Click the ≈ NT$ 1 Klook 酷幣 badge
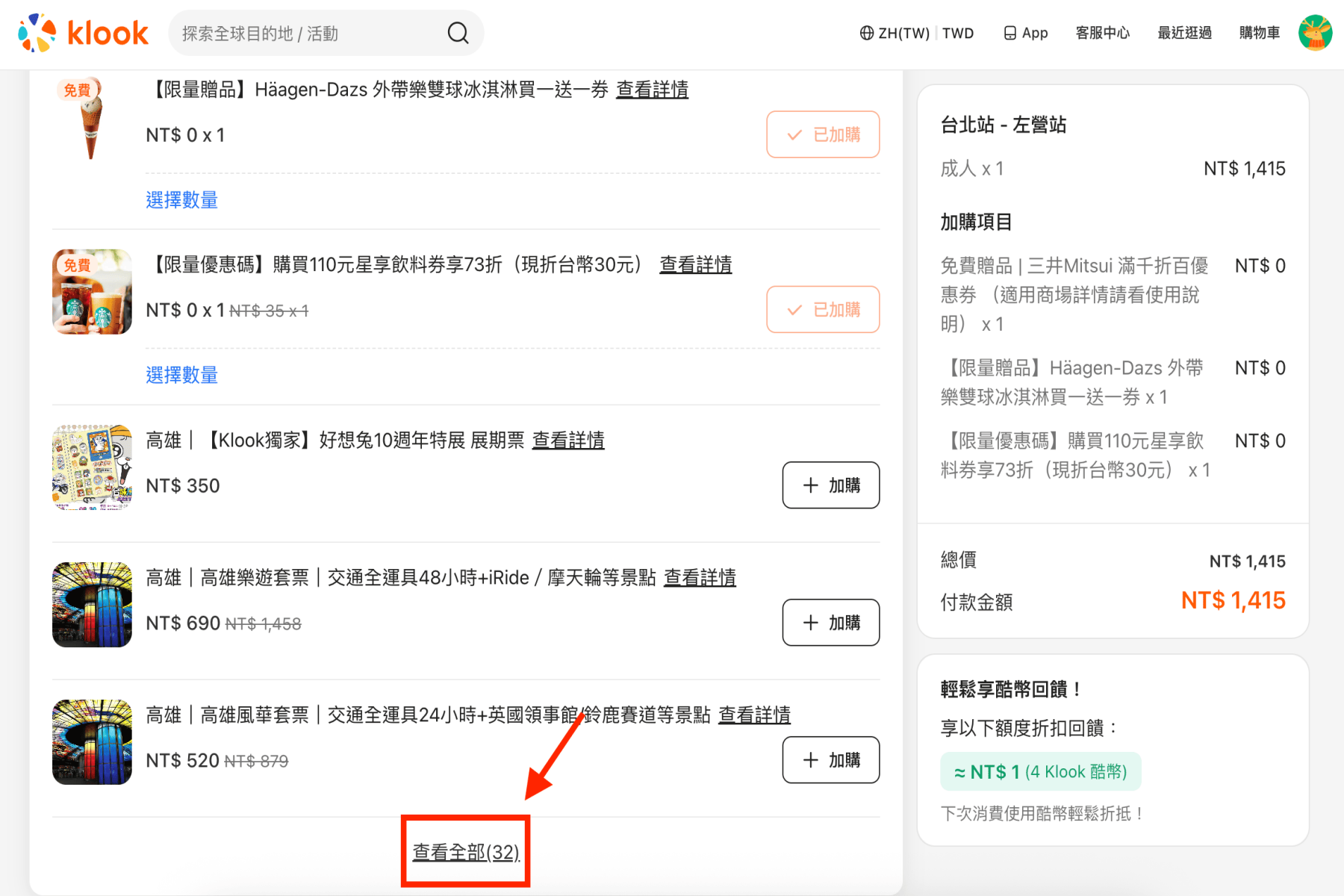Image resolution: width=1344 pixels, height=896 pixels. pos(1040,771)
